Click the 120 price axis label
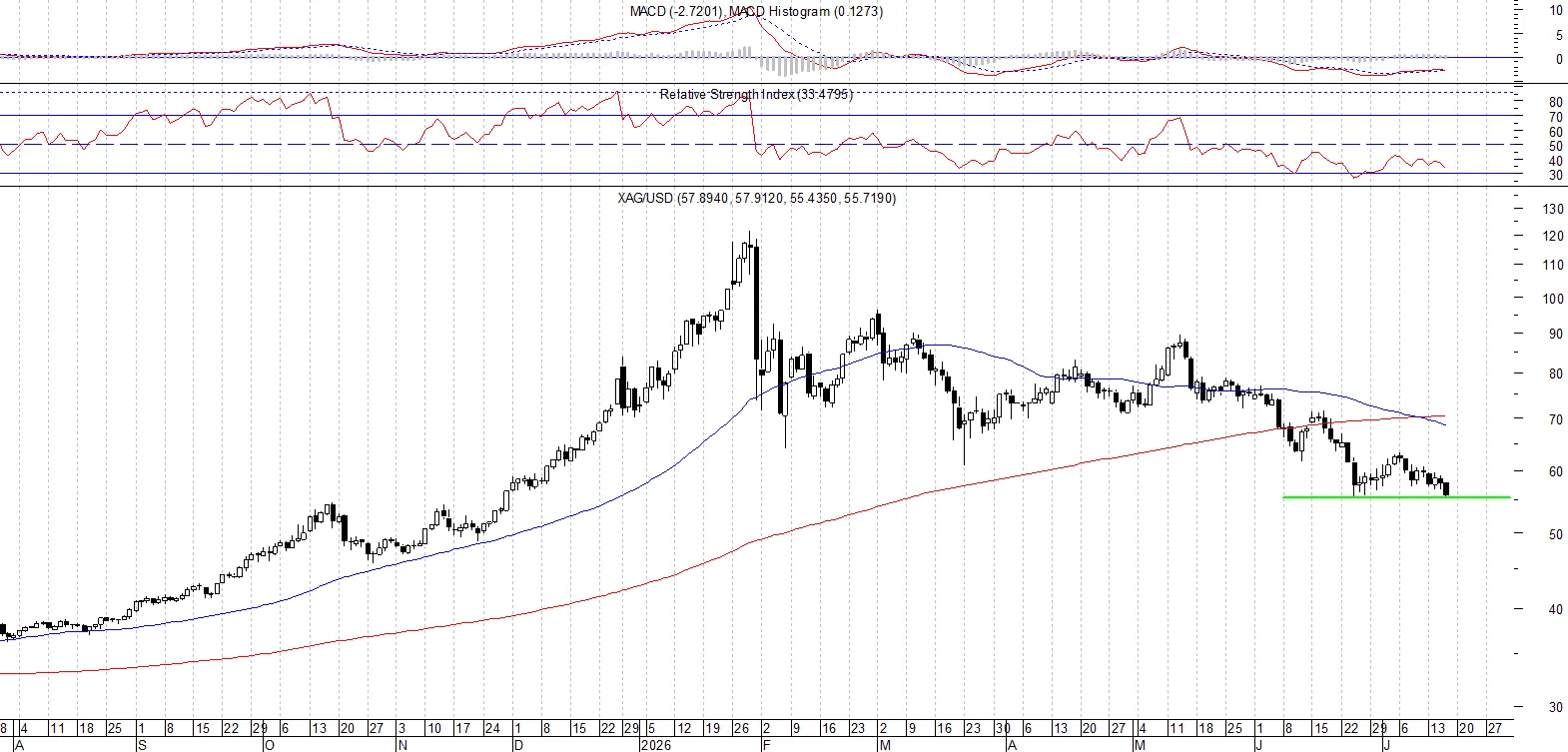 coord(1553,237)
